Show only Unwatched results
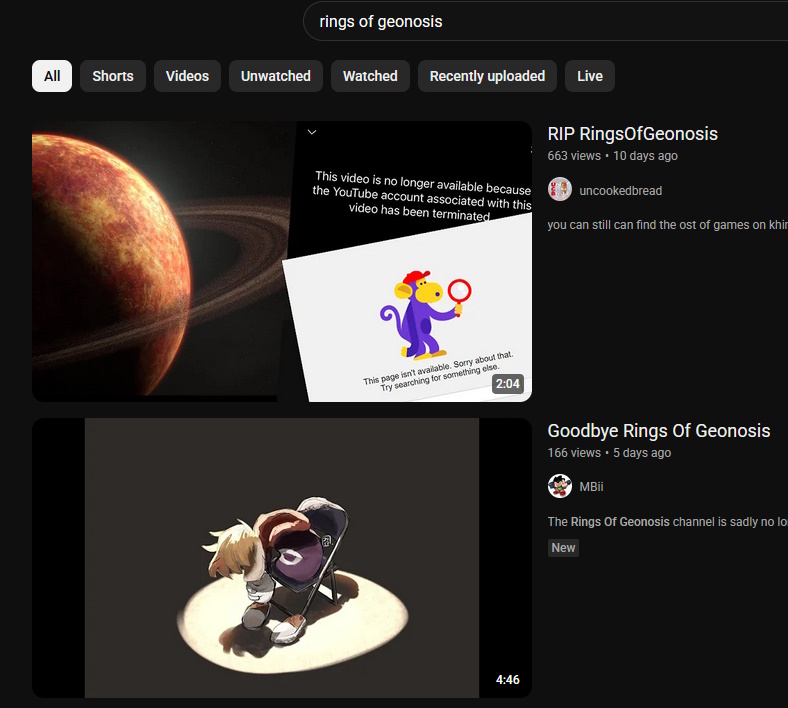Screen dimensions: 788x708 (275, 76)
